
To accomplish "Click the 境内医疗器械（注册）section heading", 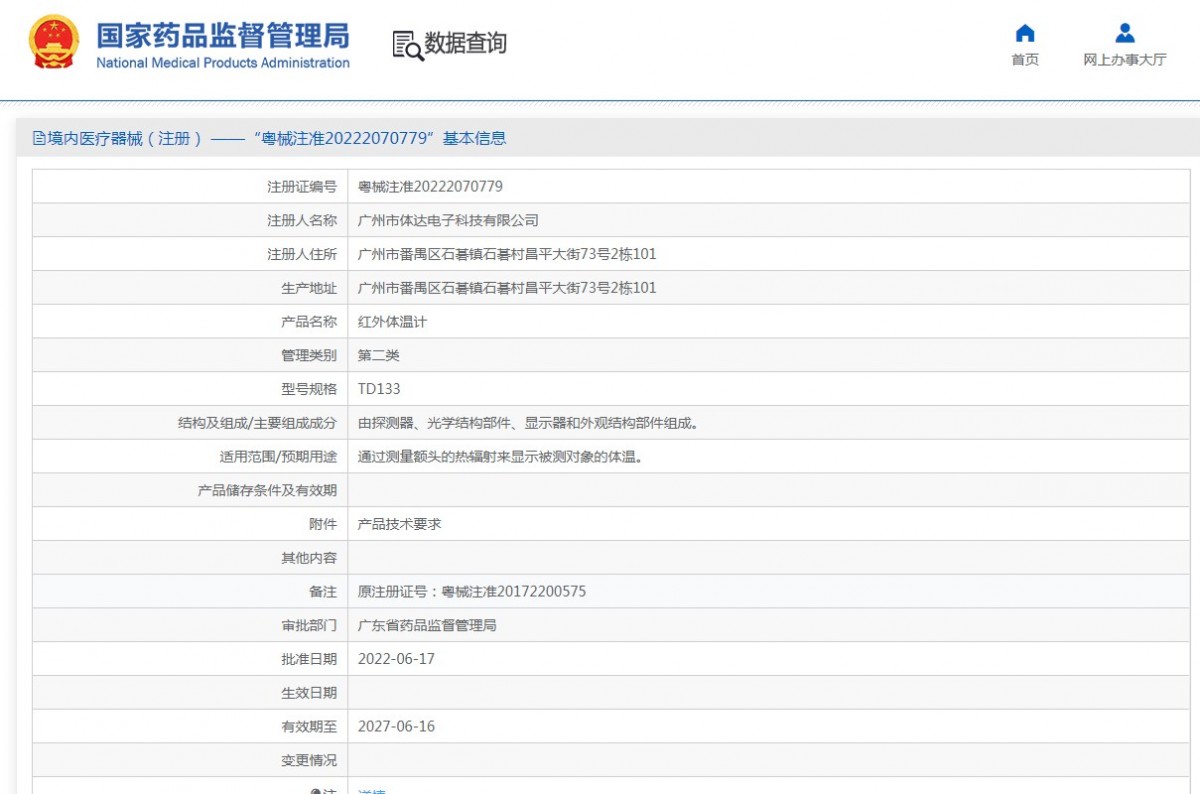I will 270,138.
